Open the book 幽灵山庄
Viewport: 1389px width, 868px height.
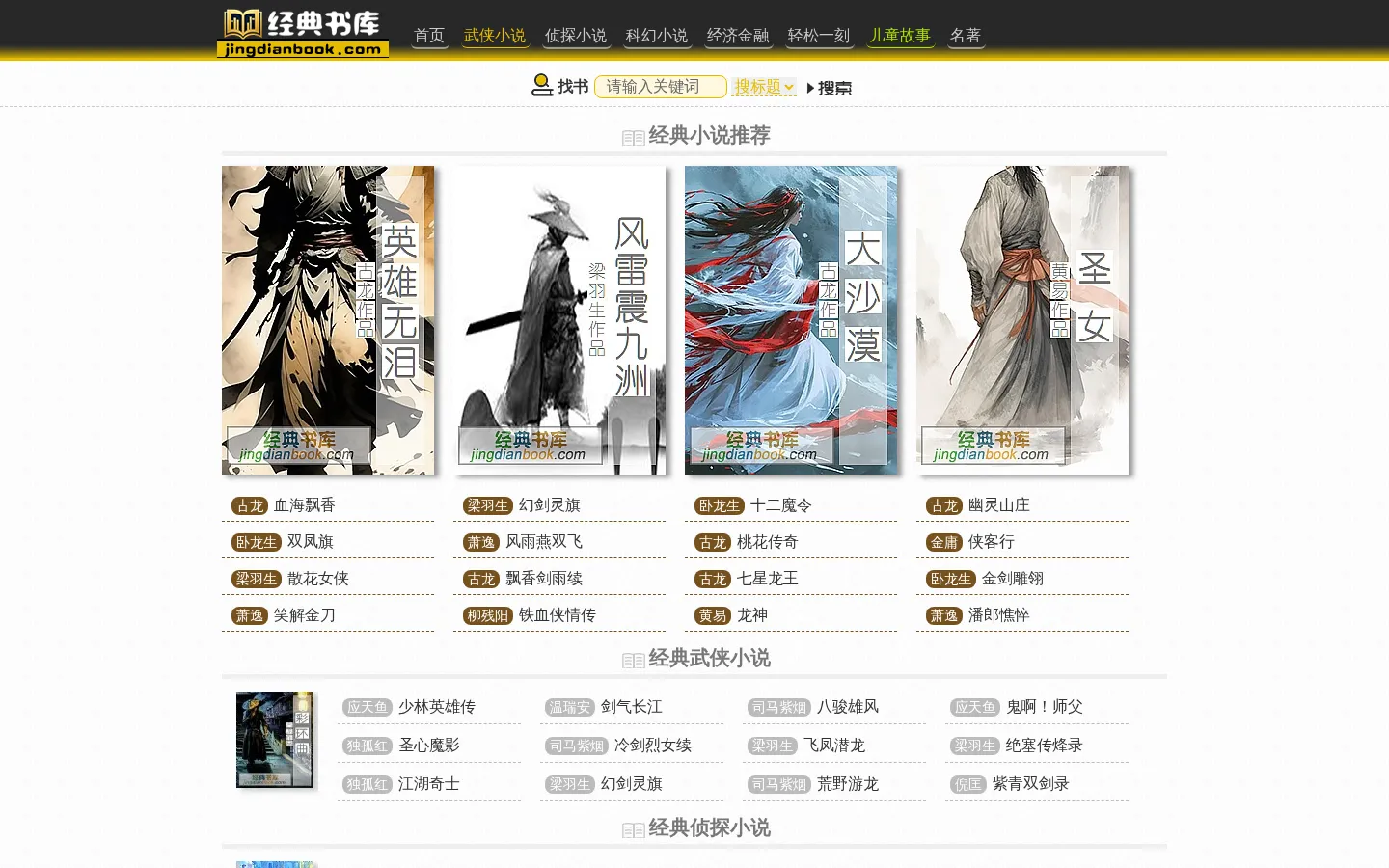tap(999, 505)
